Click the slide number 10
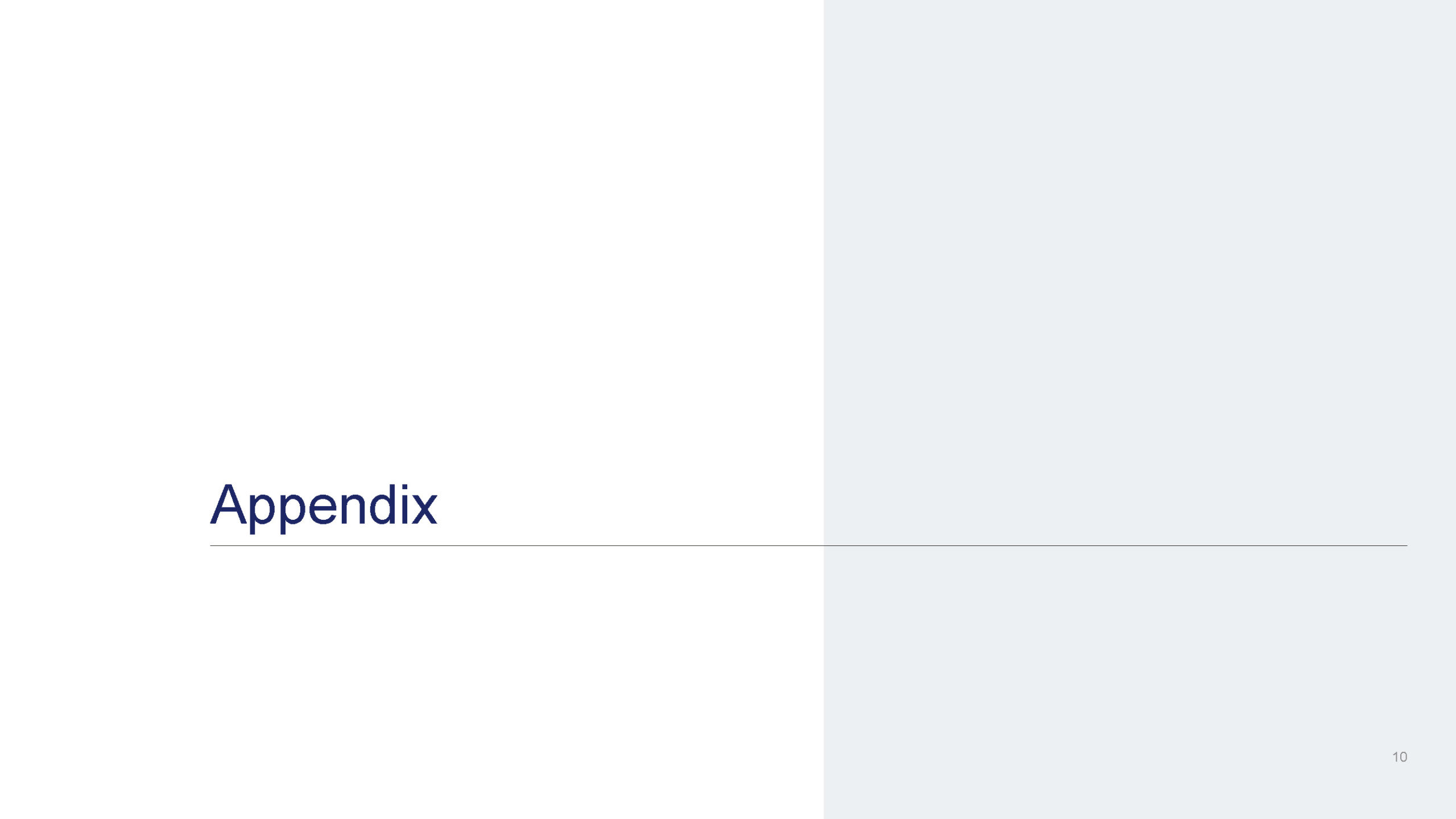Viewport: 1456px width, 819px height. pyautogui.click(x=1400, y=757)
